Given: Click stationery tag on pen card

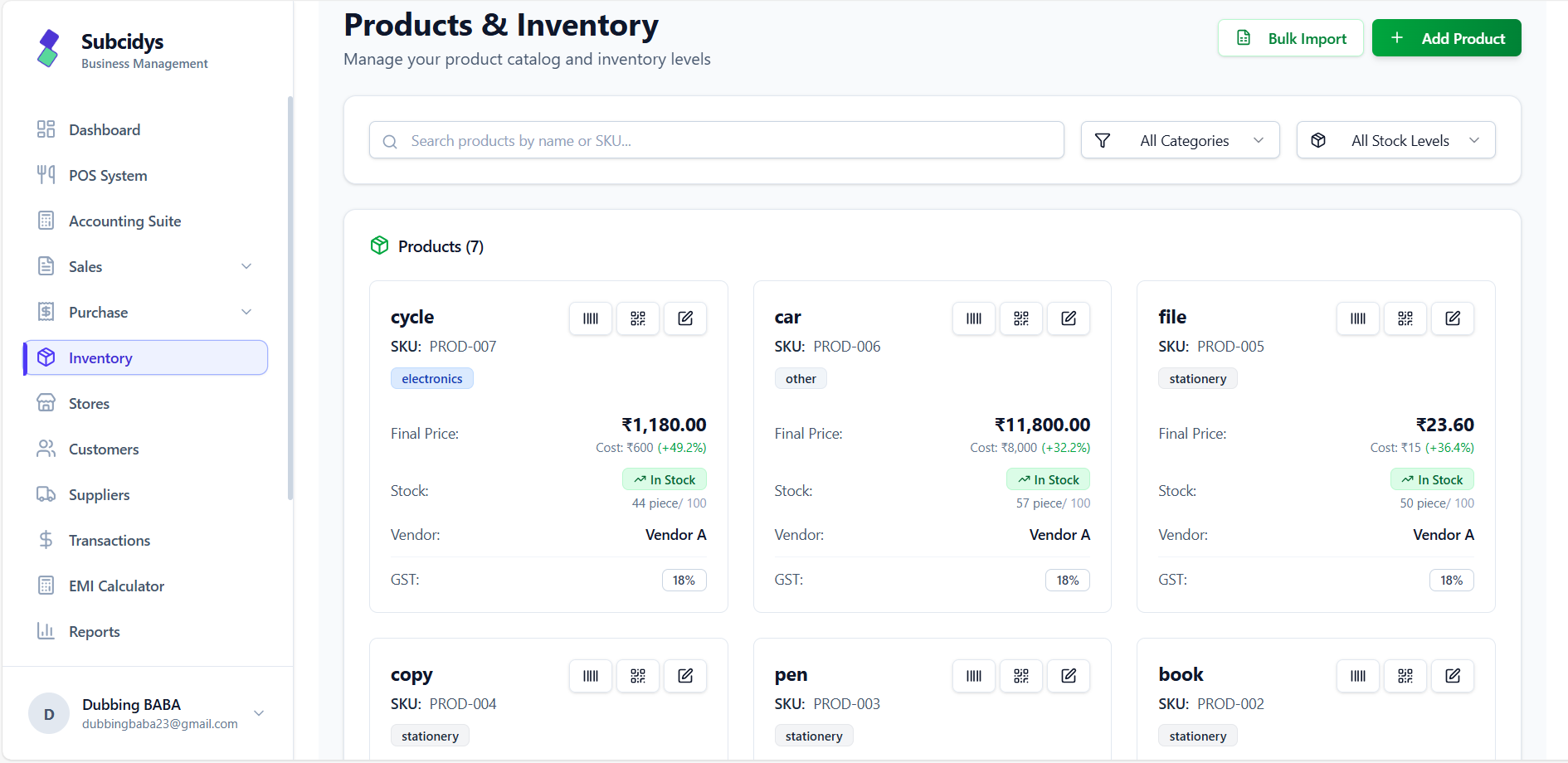Looking at the screenshot, I should point(814,736).
